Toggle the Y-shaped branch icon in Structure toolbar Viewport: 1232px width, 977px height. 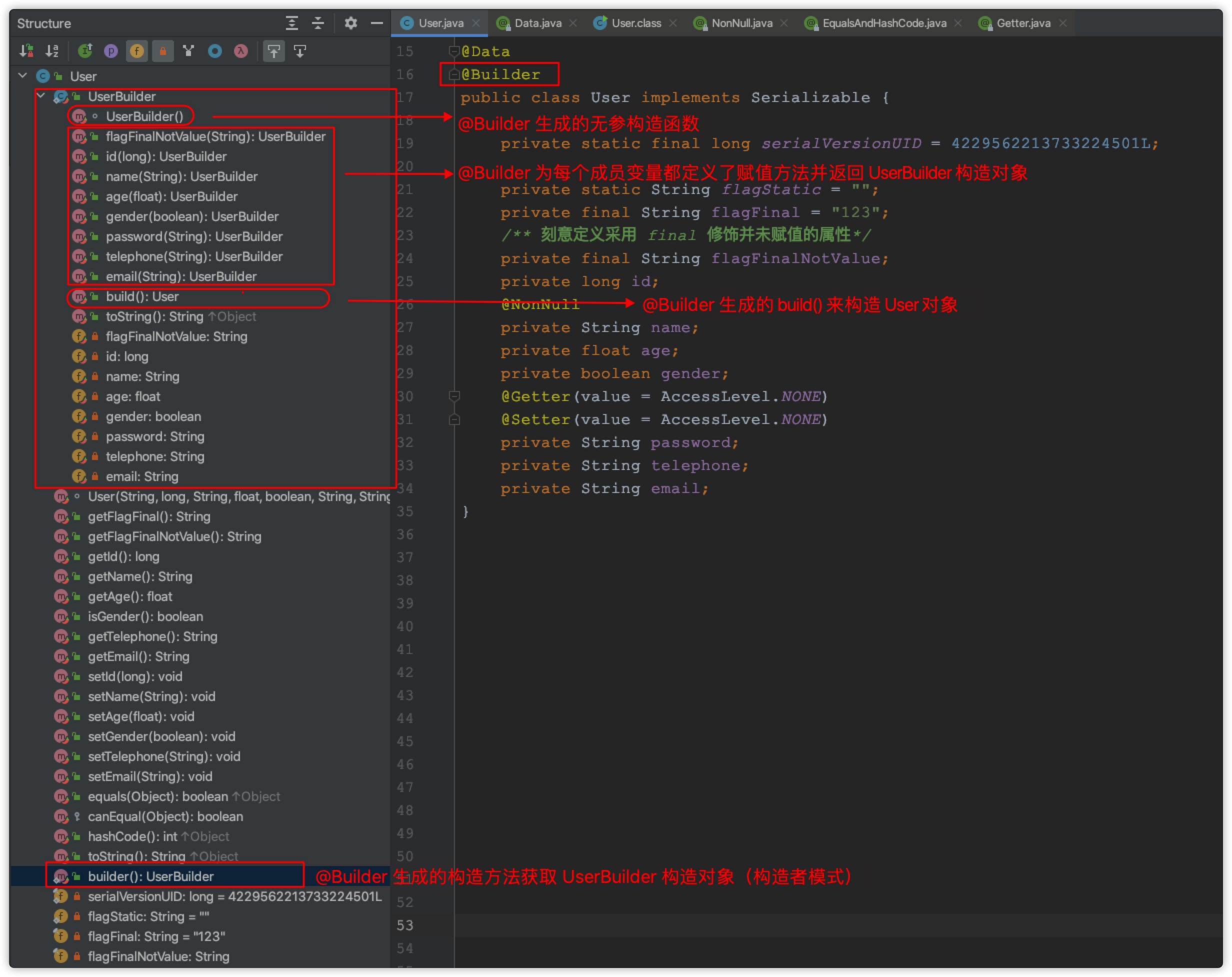coord(188,51)
